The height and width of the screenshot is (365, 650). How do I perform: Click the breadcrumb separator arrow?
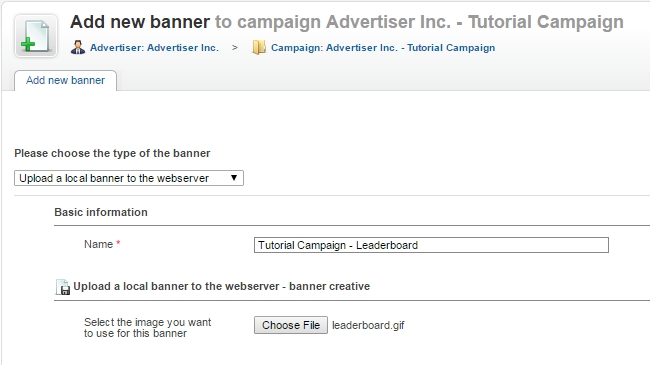pyautogui.click(x=235, y=48)
